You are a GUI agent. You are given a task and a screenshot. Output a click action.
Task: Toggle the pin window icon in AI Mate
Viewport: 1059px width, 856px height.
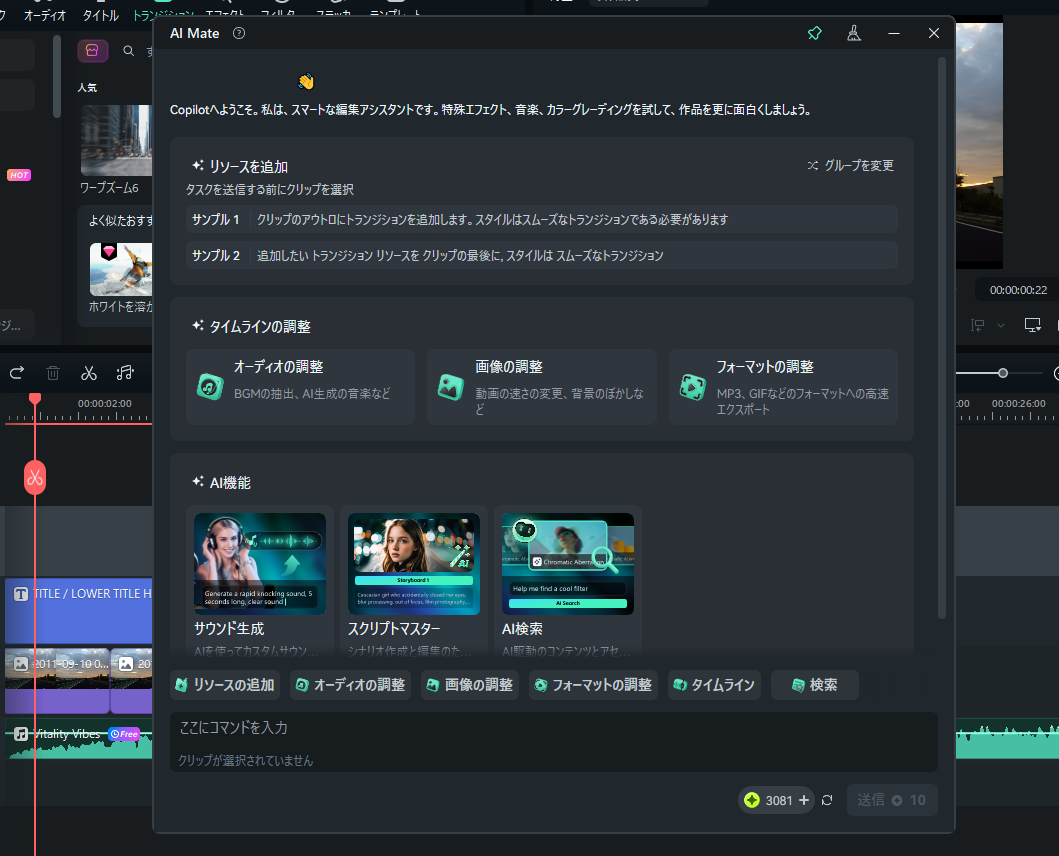[815, 33]
